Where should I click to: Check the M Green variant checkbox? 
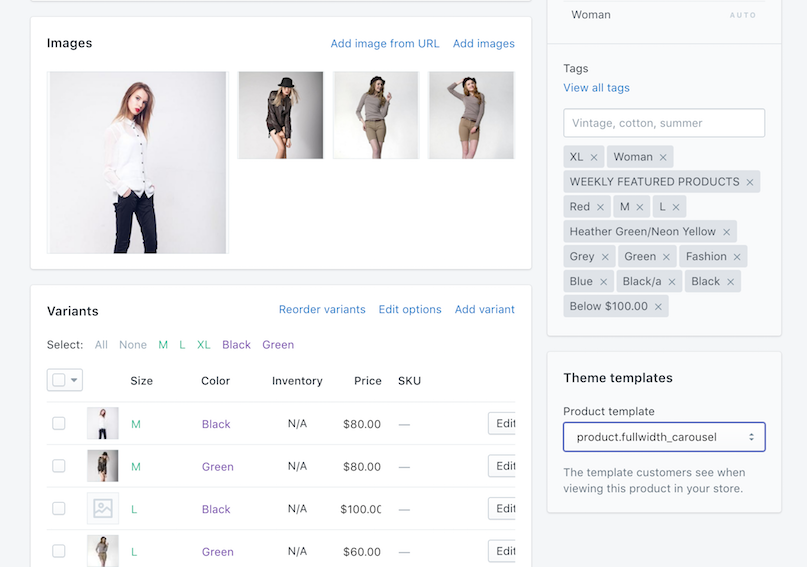coord(59,466)
